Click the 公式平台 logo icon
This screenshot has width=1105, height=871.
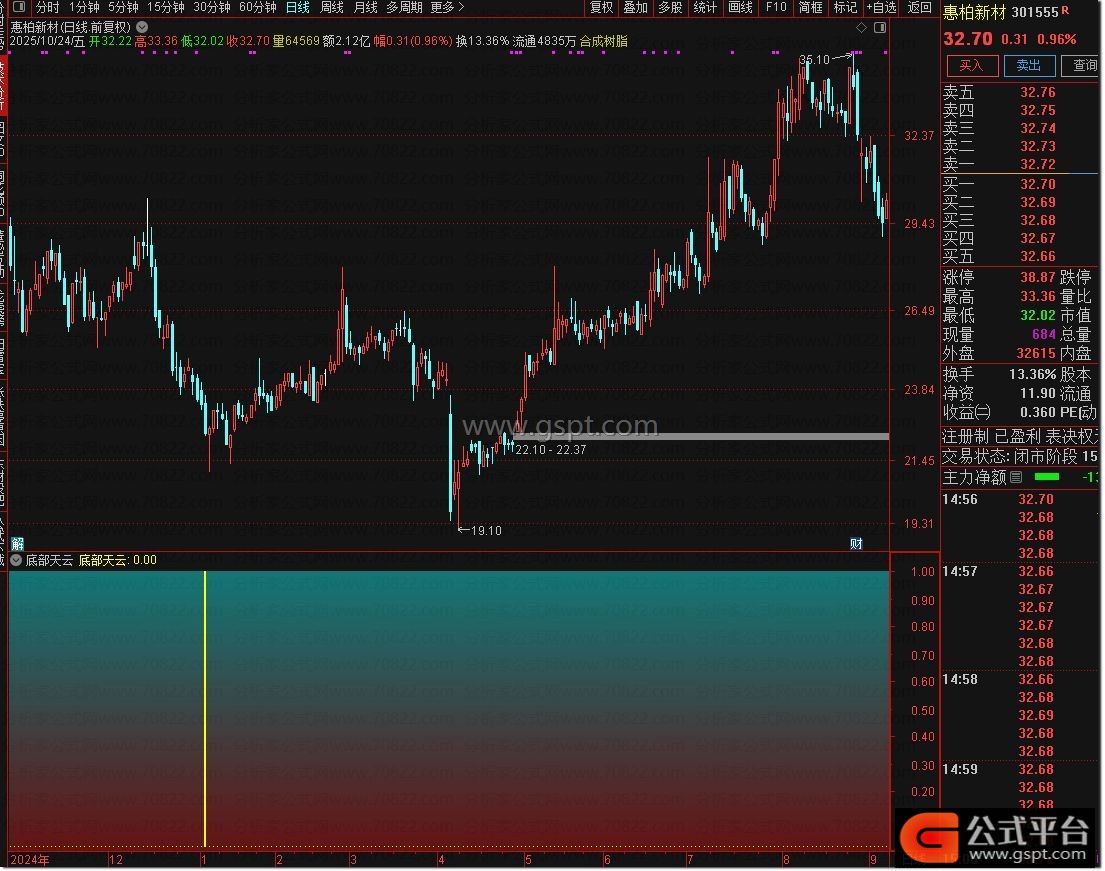click(x=925, y=833)
